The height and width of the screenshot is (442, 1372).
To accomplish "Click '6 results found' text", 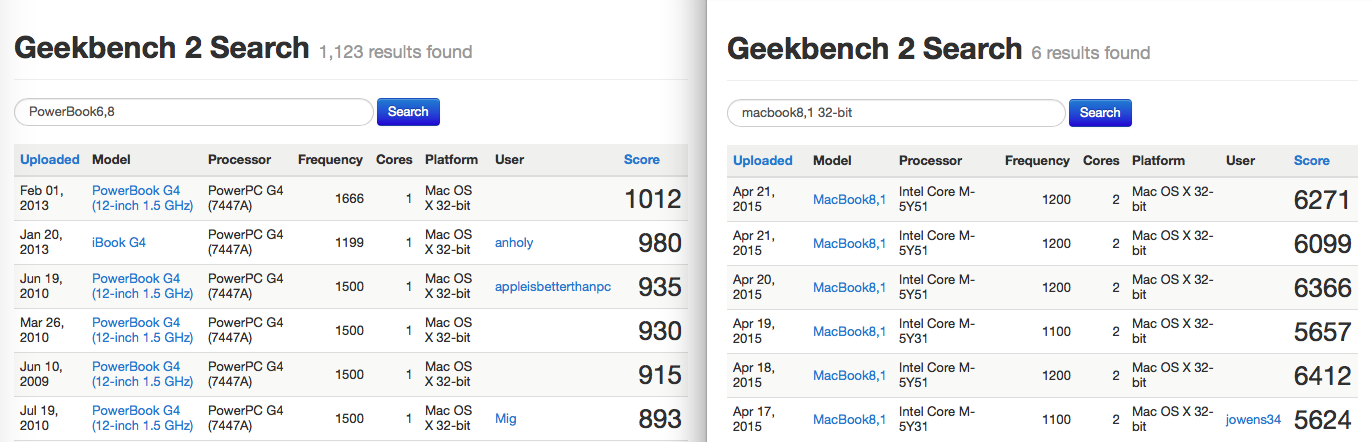I will (x=1090, y=53).
